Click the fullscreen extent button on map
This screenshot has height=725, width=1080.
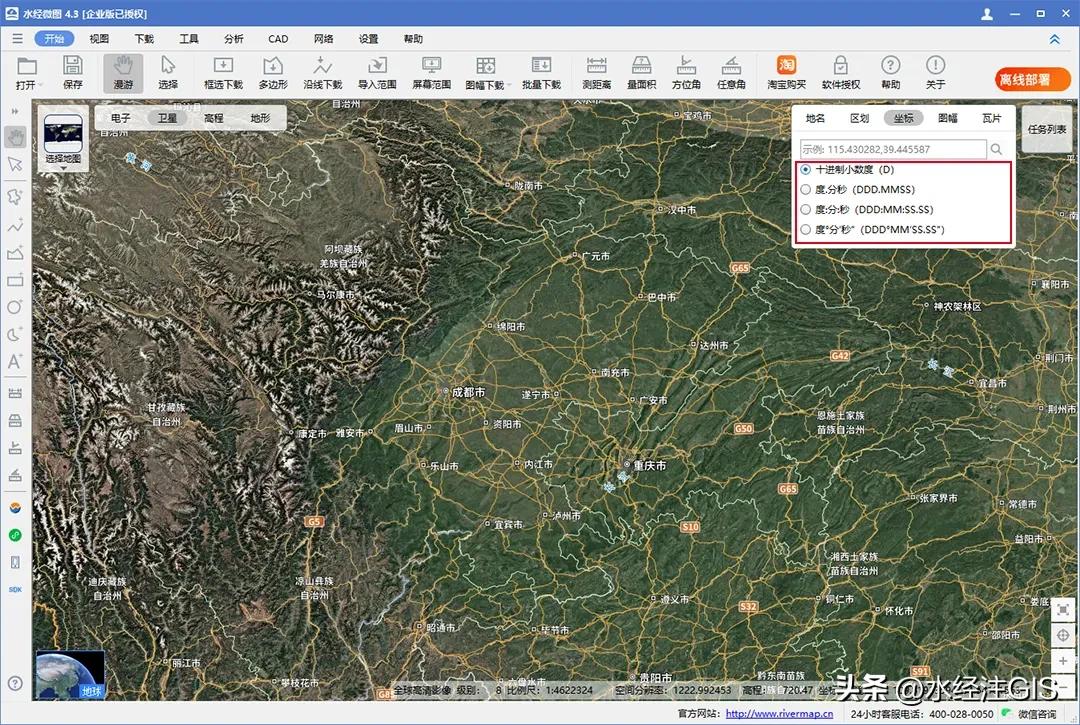click(1063, 610)
